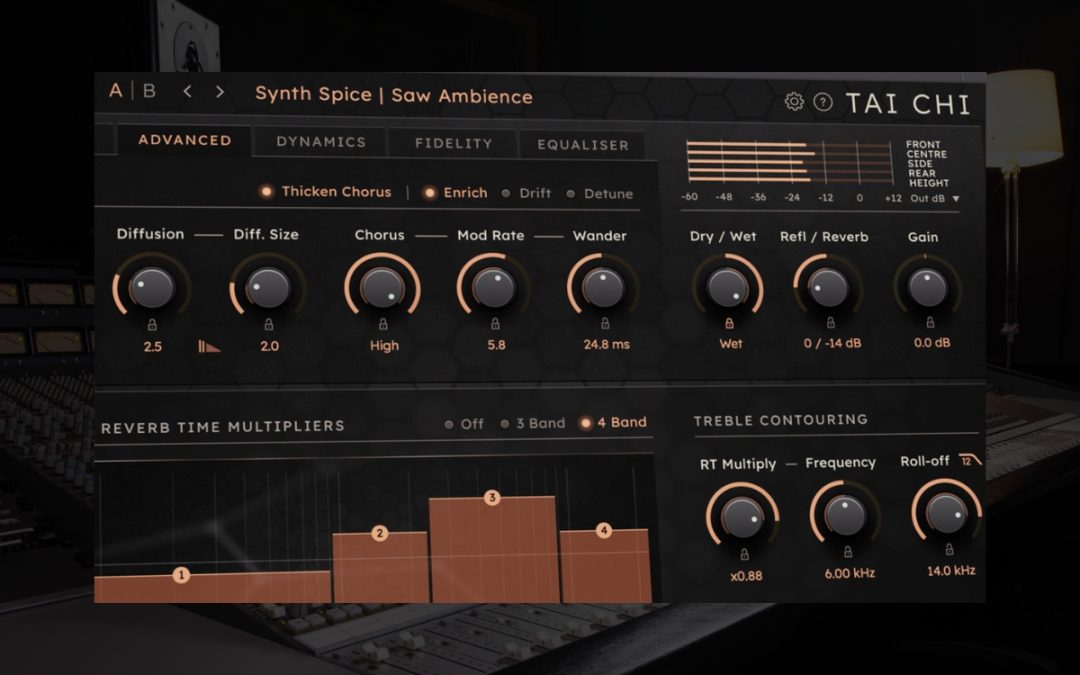Click the Refl / Reverb knob
Image resolution: width=1080 pixels, height=675 pixels.
(828, 286)
